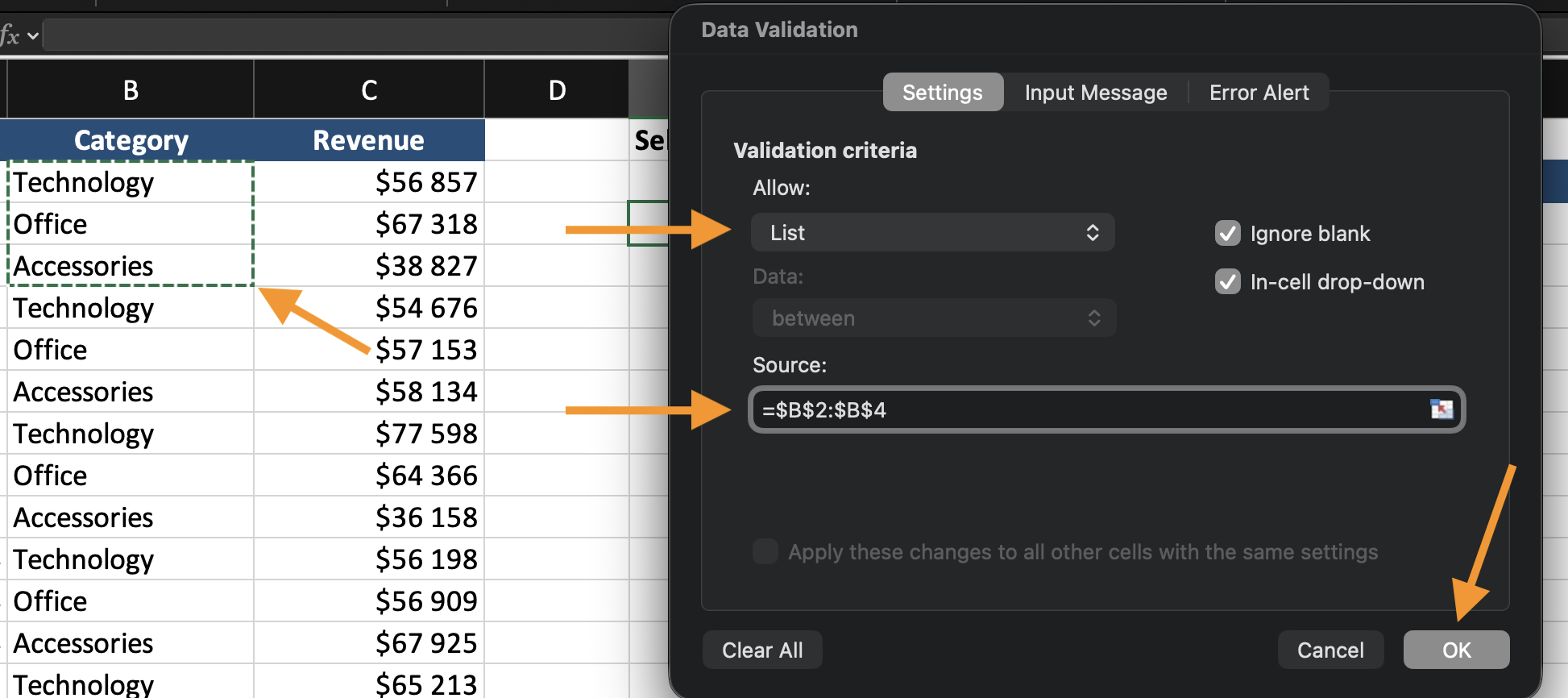Viewport: 1568px width, 698px height.
Task: Click inside the Source formula field
Action: (1088, 410)
